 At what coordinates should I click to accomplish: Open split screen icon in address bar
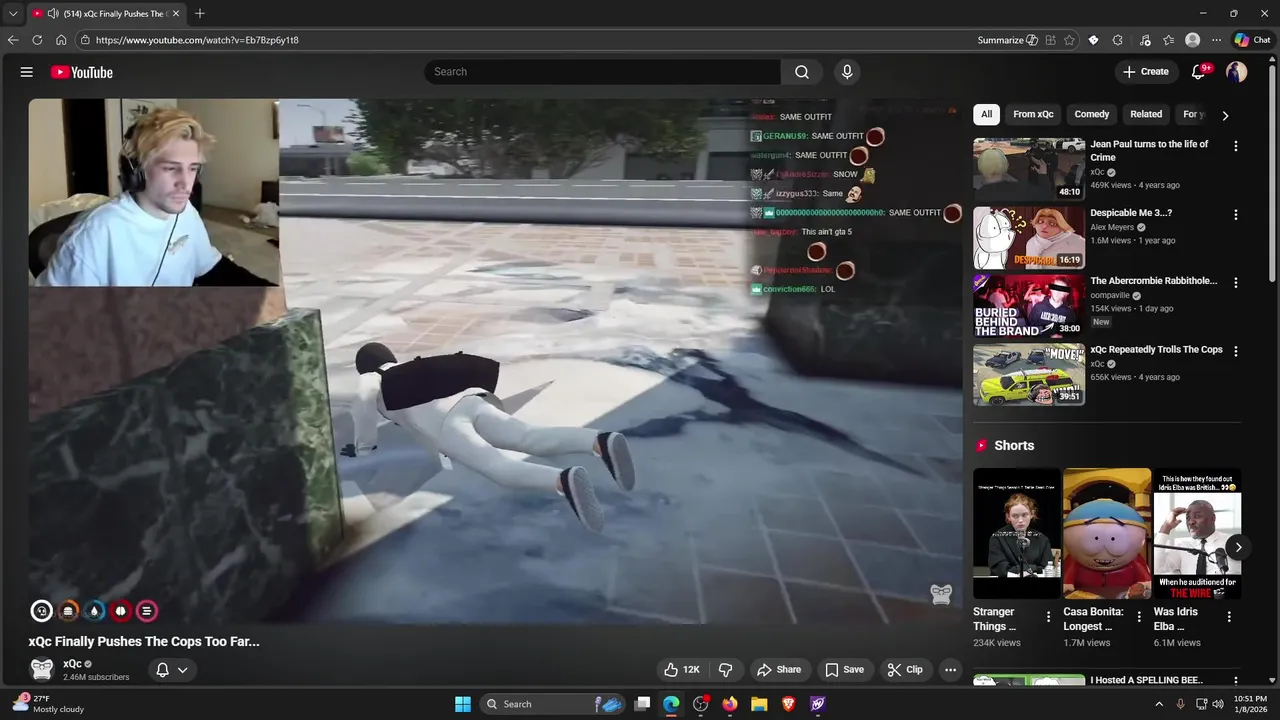coord(1050,40)
